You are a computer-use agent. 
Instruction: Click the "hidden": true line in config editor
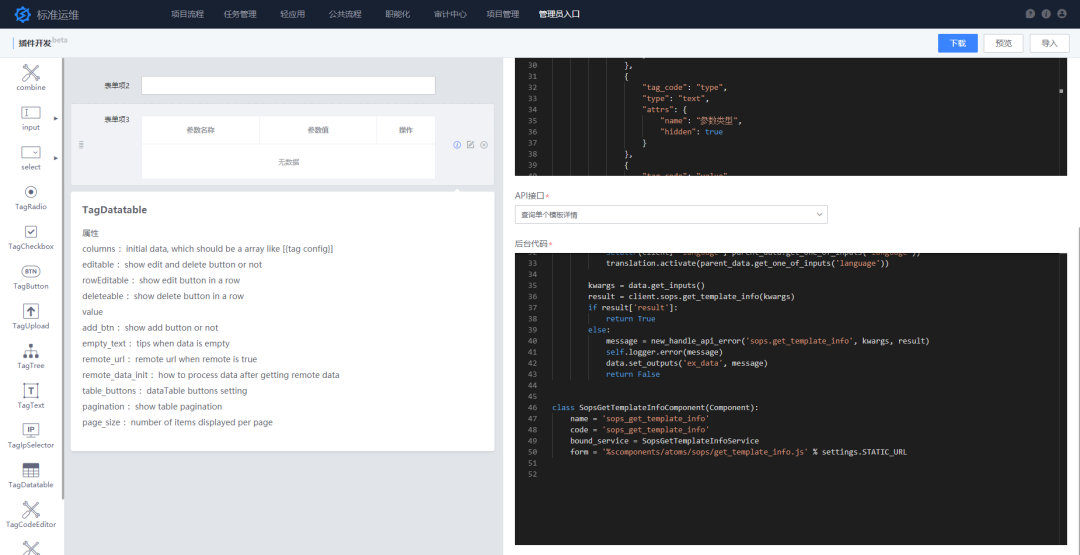pos(692,132)
